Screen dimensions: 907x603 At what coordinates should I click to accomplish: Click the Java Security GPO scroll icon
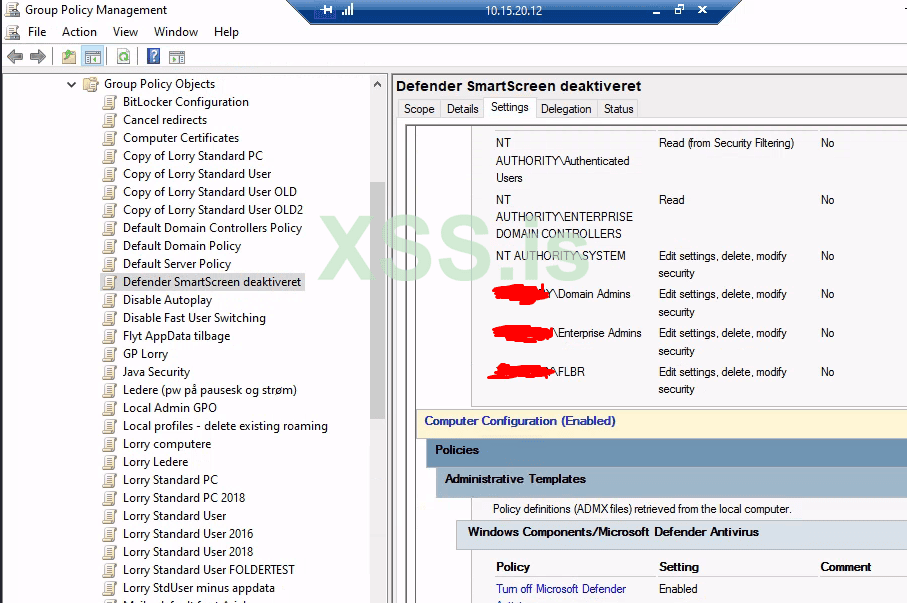coord(109,372)
